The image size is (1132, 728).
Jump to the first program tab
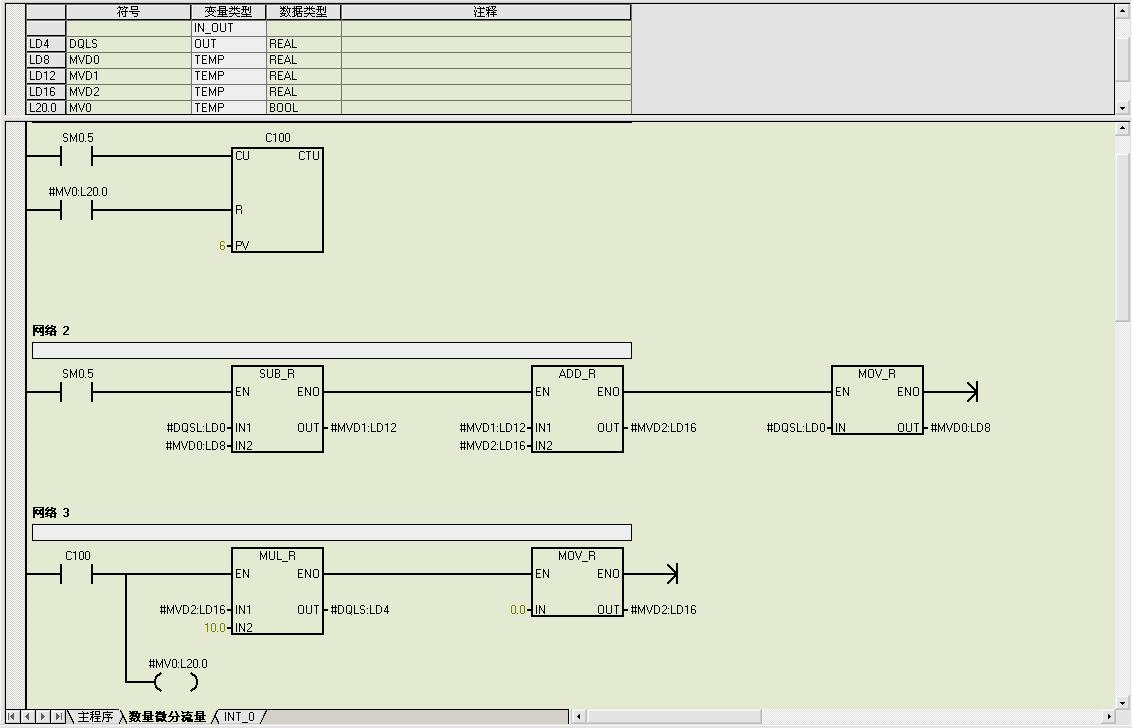click(x=13, y=717)
